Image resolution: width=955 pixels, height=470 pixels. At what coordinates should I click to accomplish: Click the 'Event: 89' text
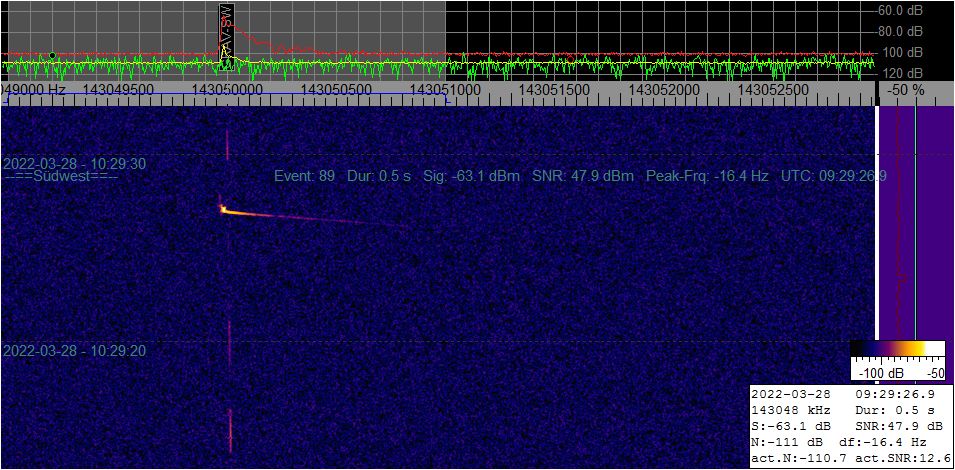(x=305, y=177)
